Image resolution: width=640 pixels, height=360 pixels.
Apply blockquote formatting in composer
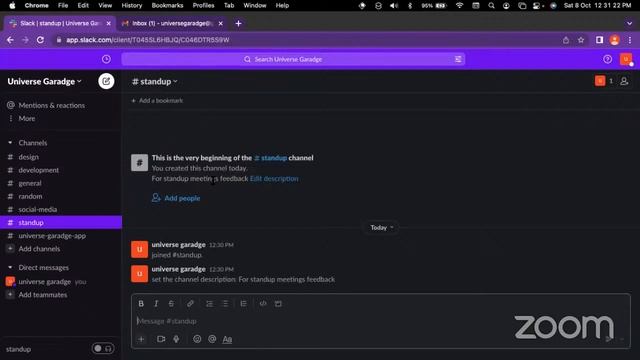point(244,304)
